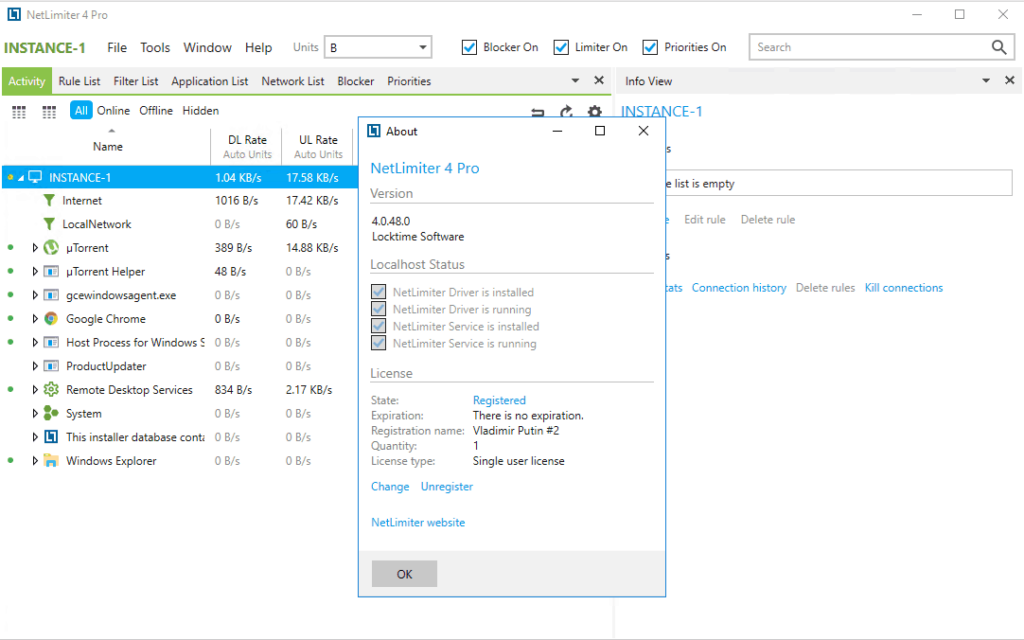Close the Info View panel
Viewport: 1024px width, 640px height.
point(1010,80)
